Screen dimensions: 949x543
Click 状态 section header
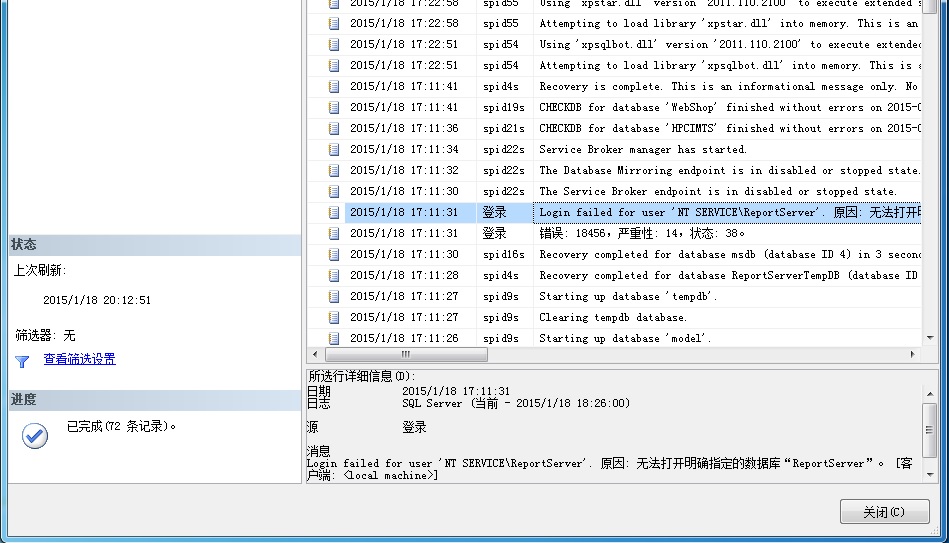pos(154,245)
